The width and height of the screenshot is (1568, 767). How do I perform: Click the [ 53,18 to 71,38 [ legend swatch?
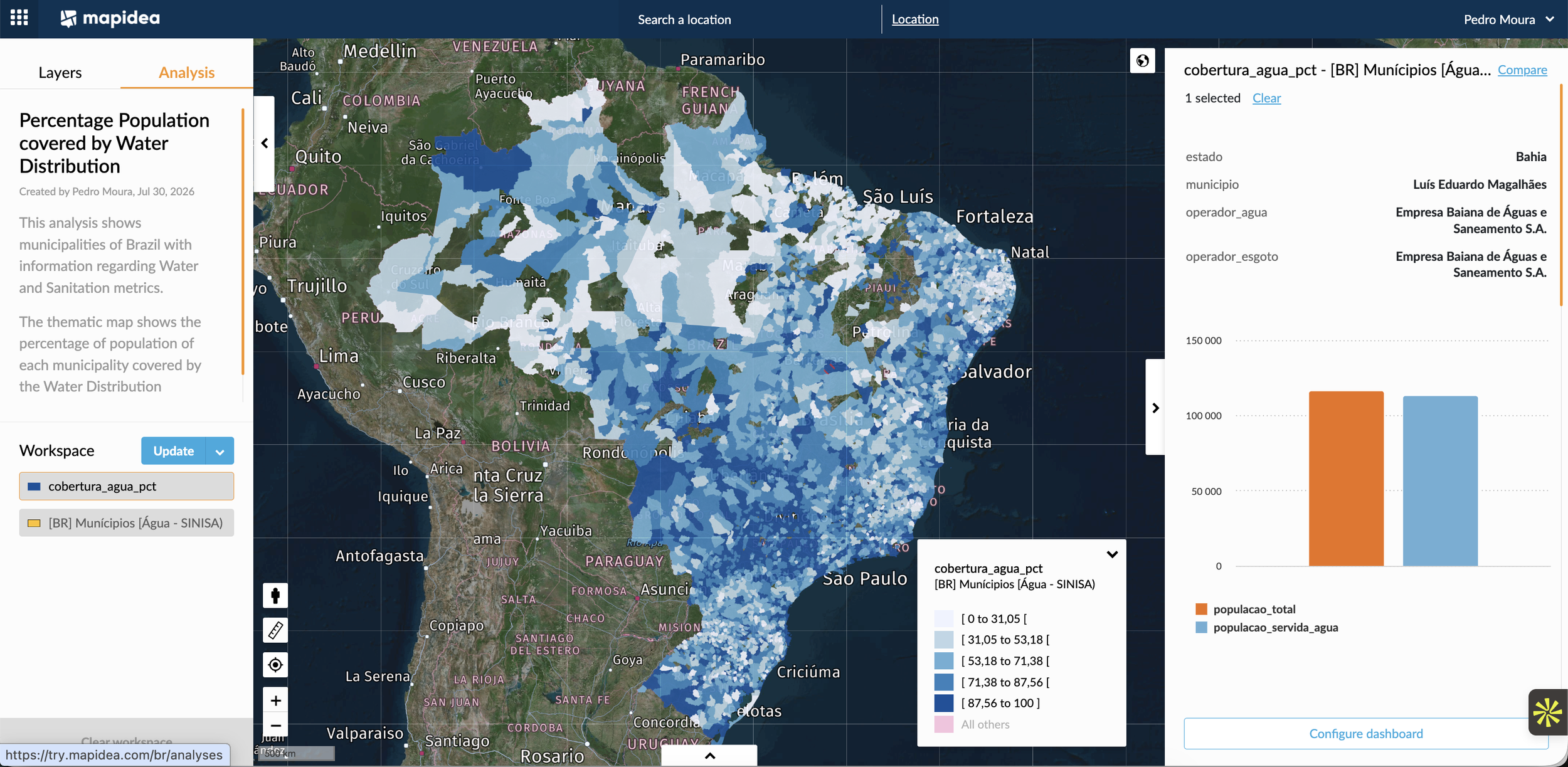[943, 660]
